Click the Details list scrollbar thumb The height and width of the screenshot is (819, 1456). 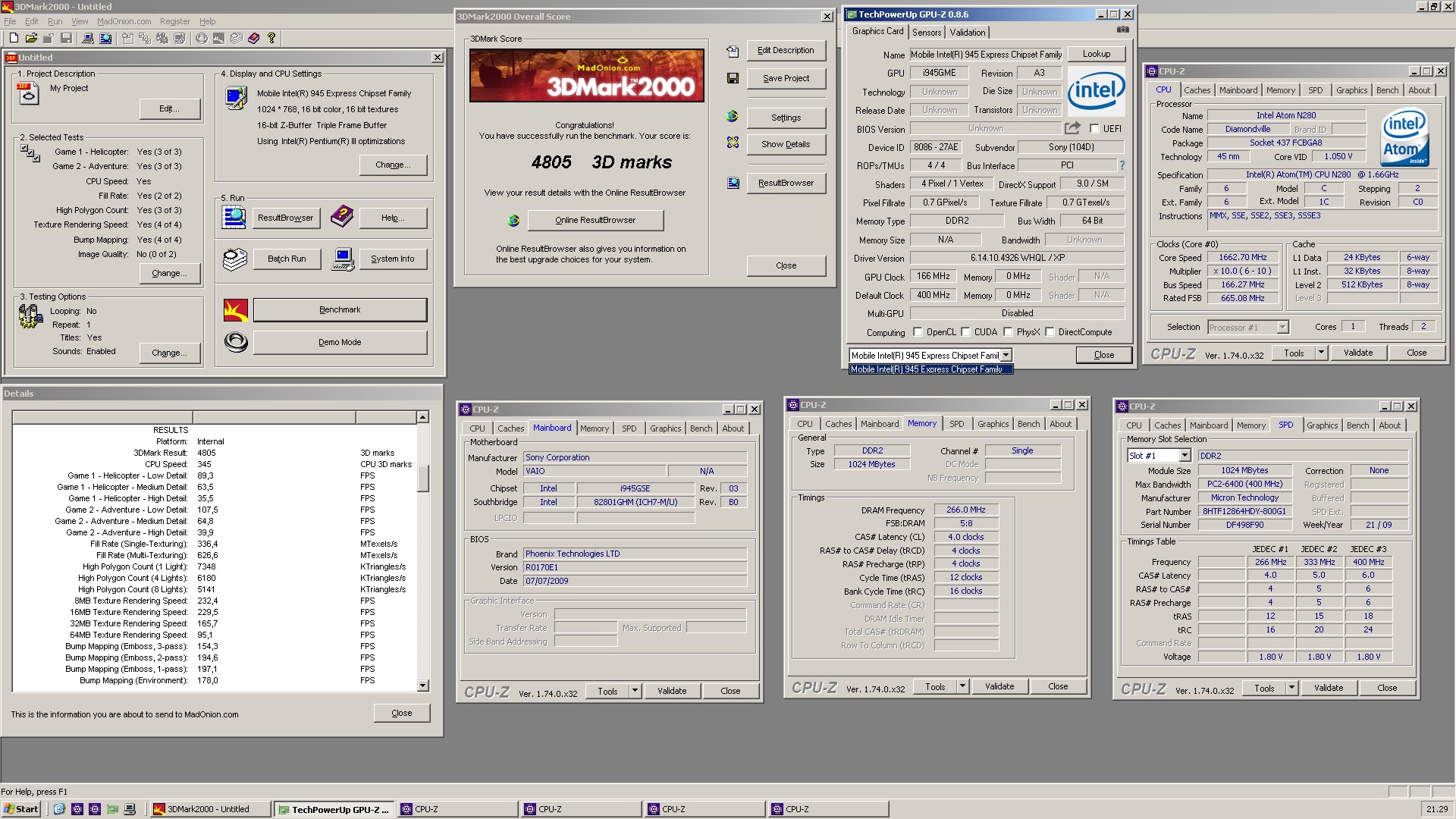(423, 478)
